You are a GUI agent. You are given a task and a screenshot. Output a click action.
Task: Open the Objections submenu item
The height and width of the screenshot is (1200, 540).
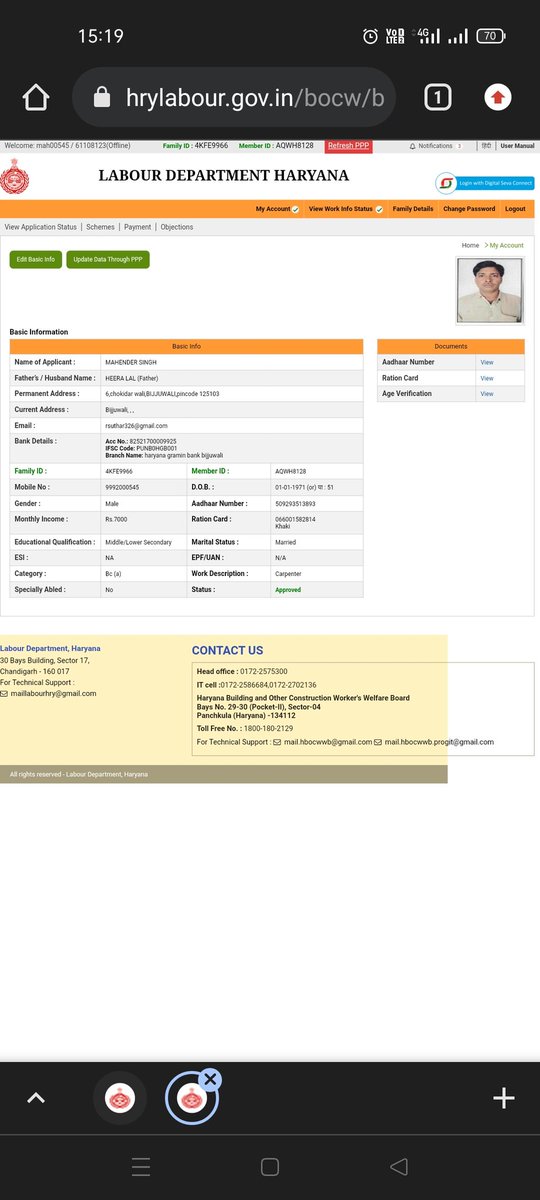point(177,227)
